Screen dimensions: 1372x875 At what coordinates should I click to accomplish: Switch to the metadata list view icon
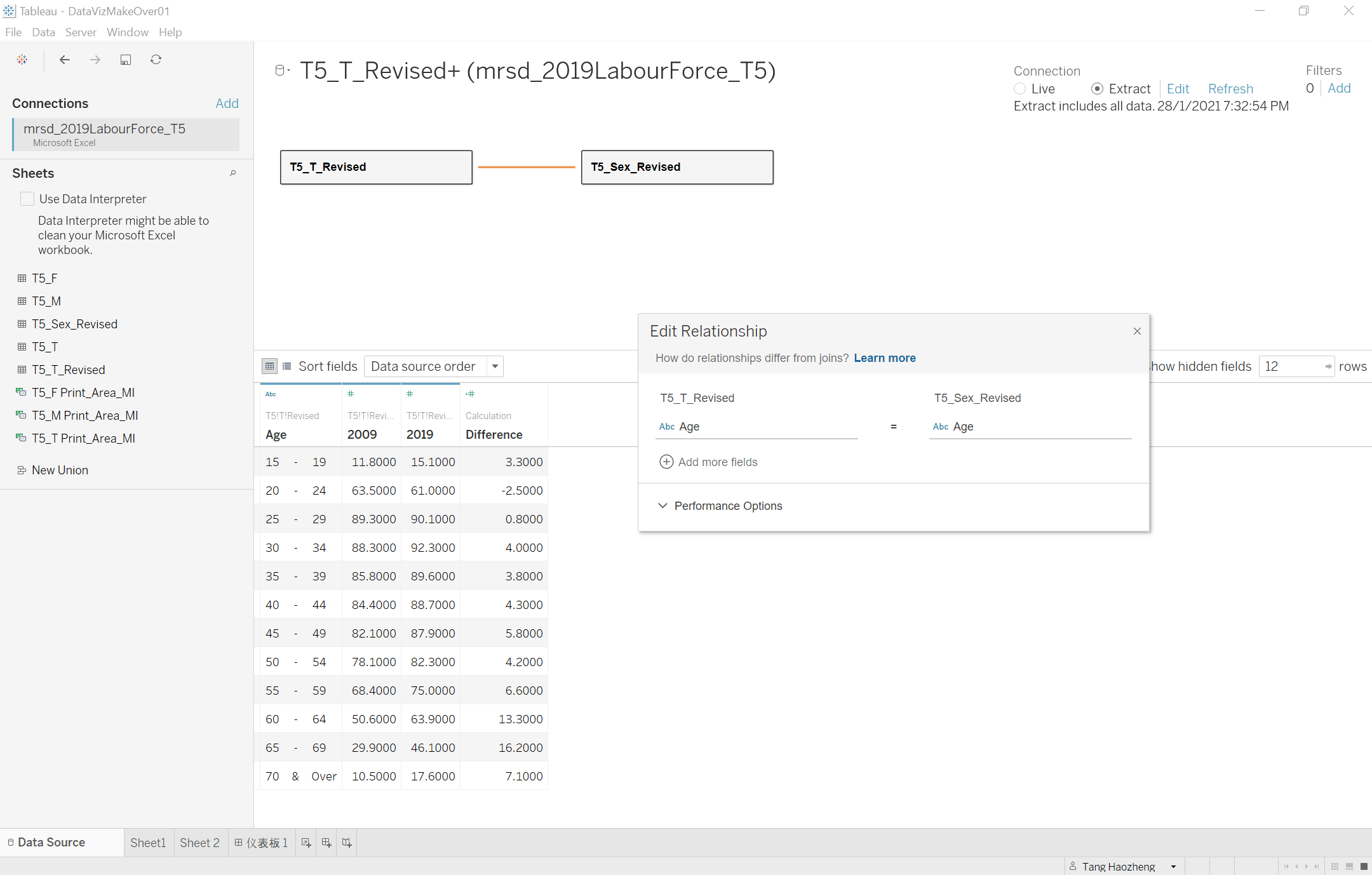(287, 366)
